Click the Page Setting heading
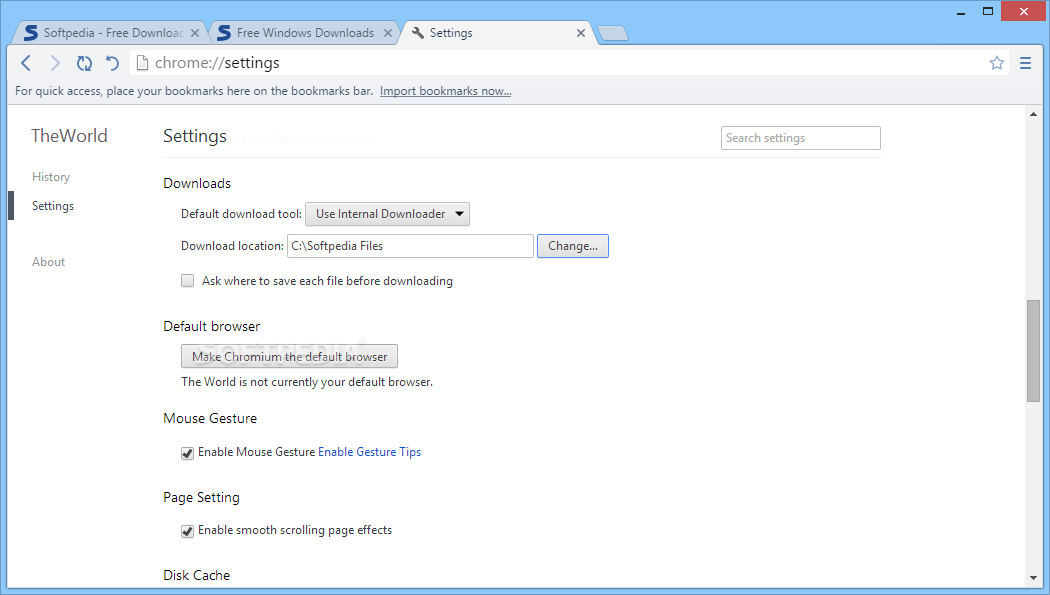The image size is (1050, 595). click(202, 497)
